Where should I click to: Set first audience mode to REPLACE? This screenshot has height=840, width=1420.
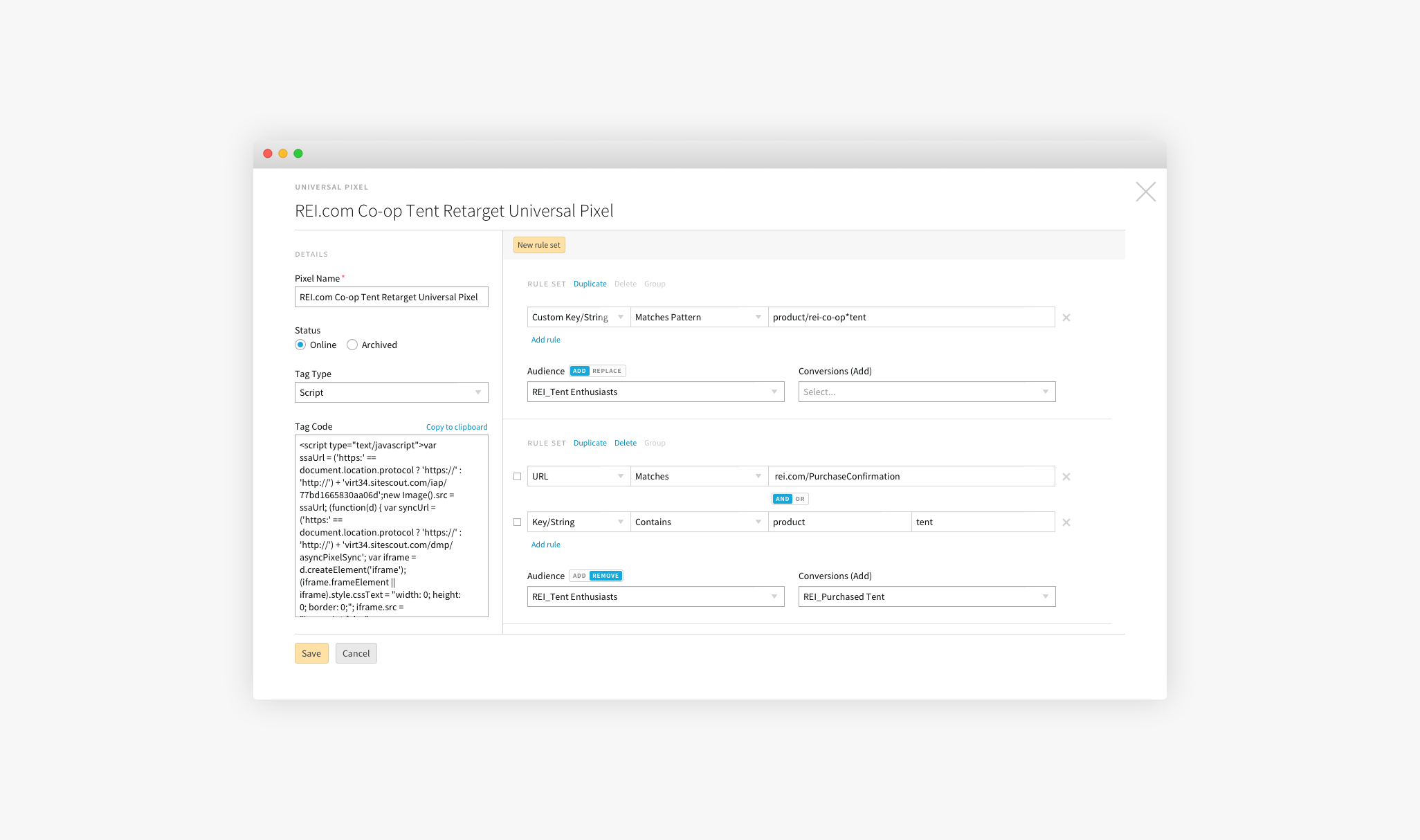pyautogui.click(x=607, y=371)
